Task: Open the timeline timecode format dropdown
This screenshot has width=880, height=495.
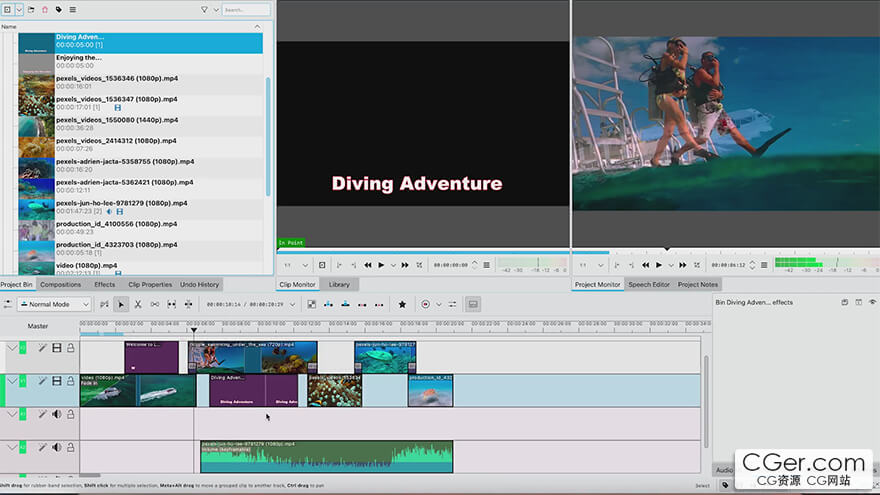Action: click(292, 304)
